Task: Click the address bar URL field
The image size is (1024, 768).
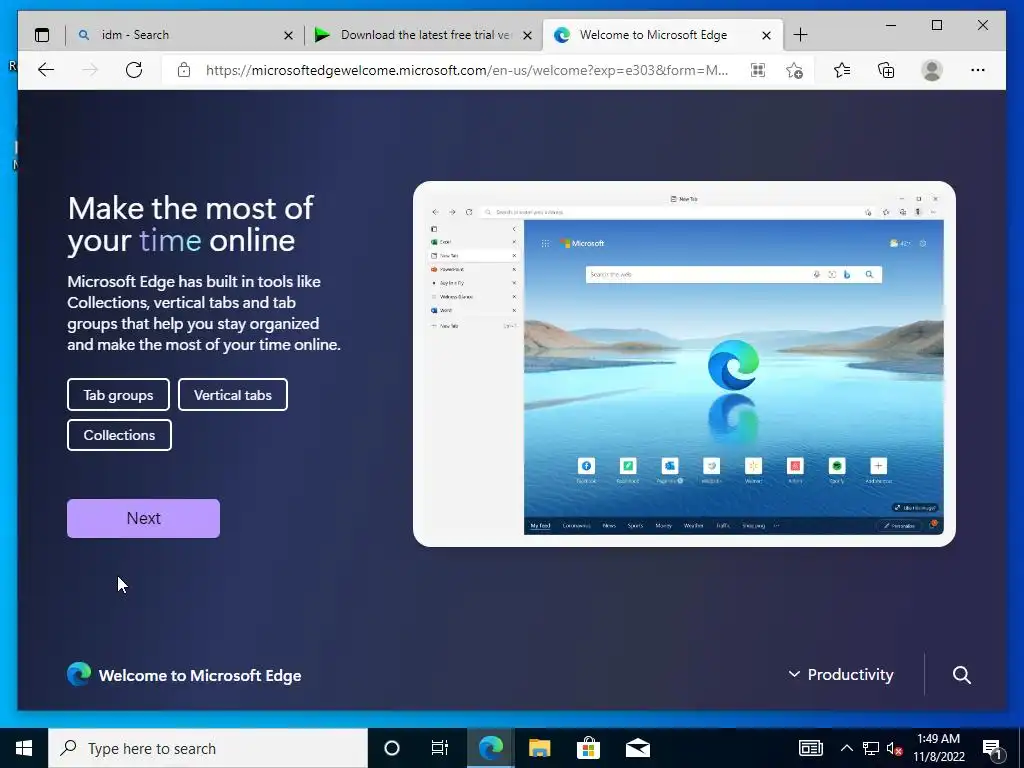Action: 466,70
